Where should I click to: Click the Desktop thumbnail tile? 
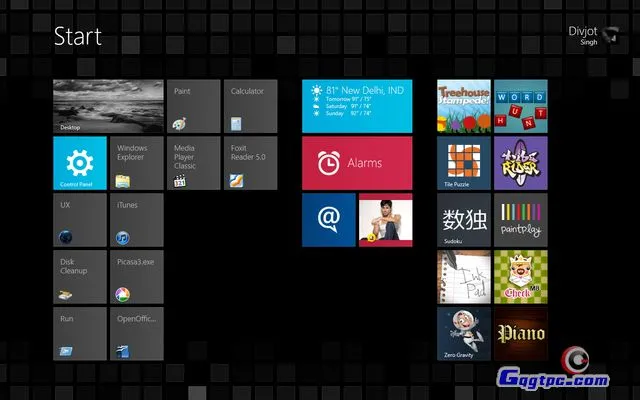tap(107, 107)
